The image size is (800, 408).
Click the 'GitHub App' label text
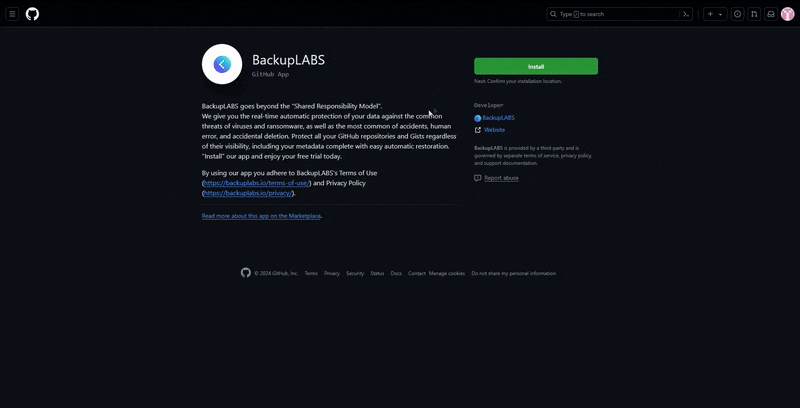[270, 74]
